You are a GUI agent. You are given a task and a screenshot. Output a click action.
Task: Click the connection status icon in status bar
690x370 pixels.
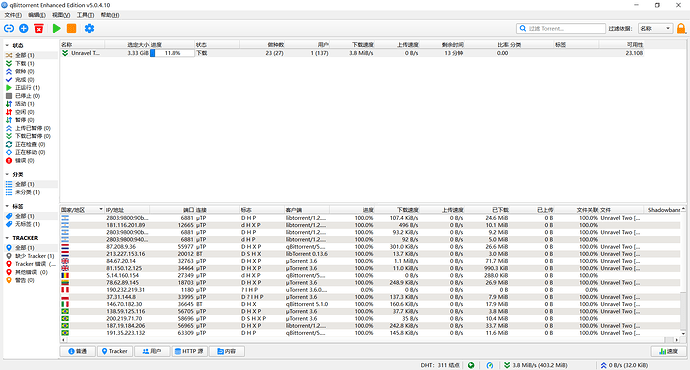coord(471,365)
